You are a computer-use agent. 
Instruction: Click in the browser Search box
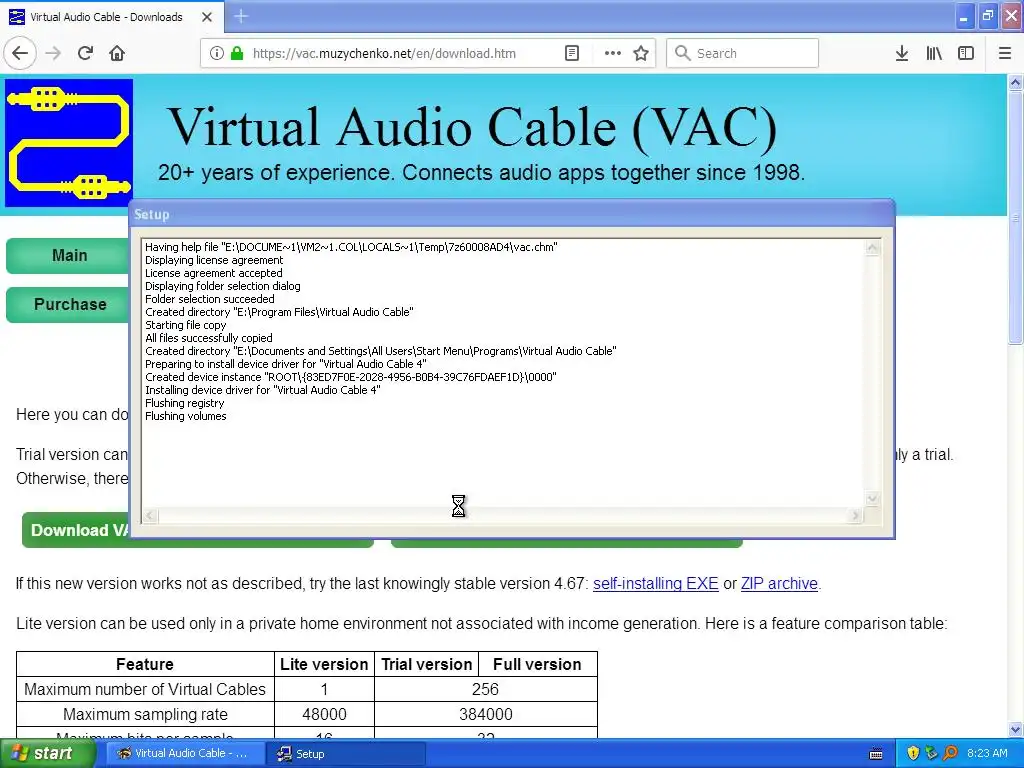743,53
